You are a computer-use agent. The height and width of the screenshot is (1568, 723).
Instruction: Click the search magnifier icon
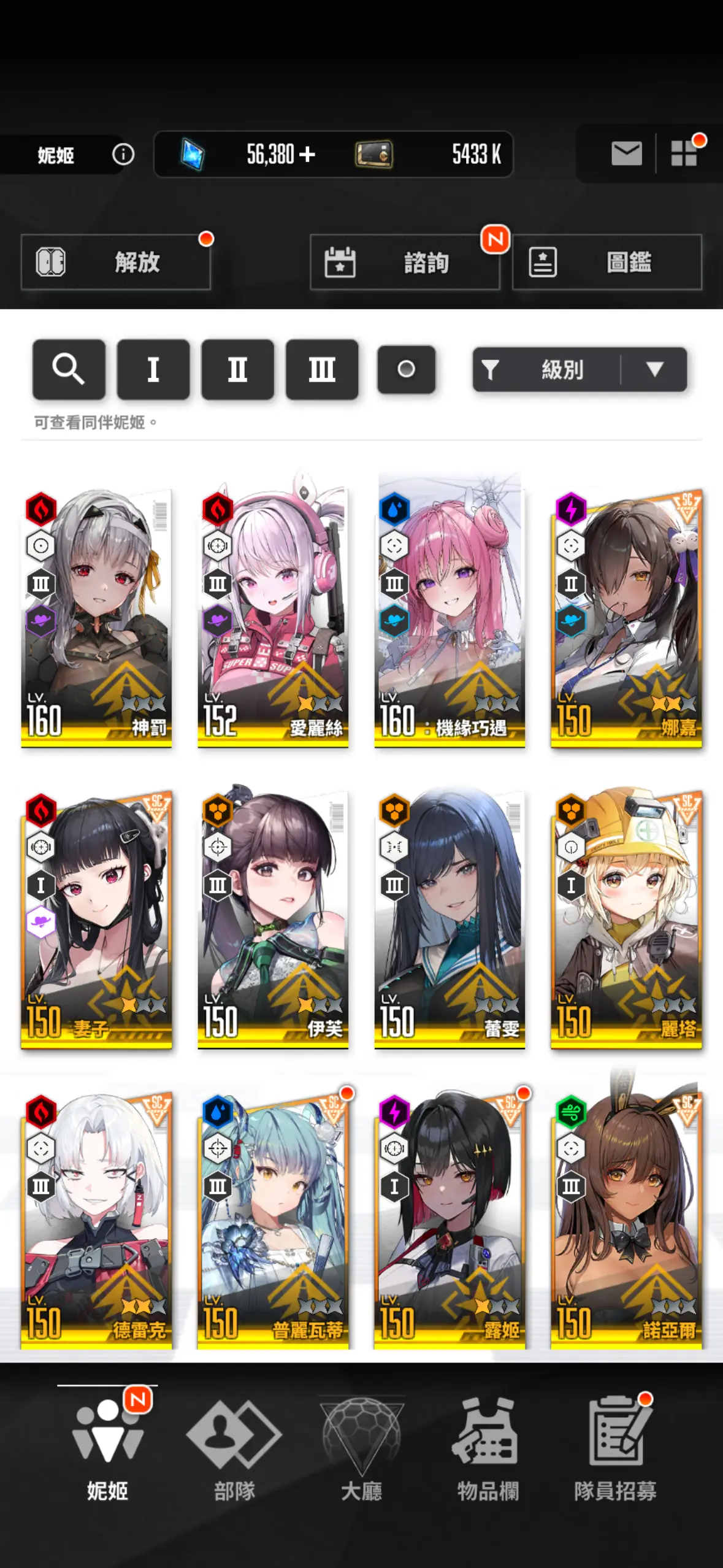pyautogui.click(x=69, y=369)
